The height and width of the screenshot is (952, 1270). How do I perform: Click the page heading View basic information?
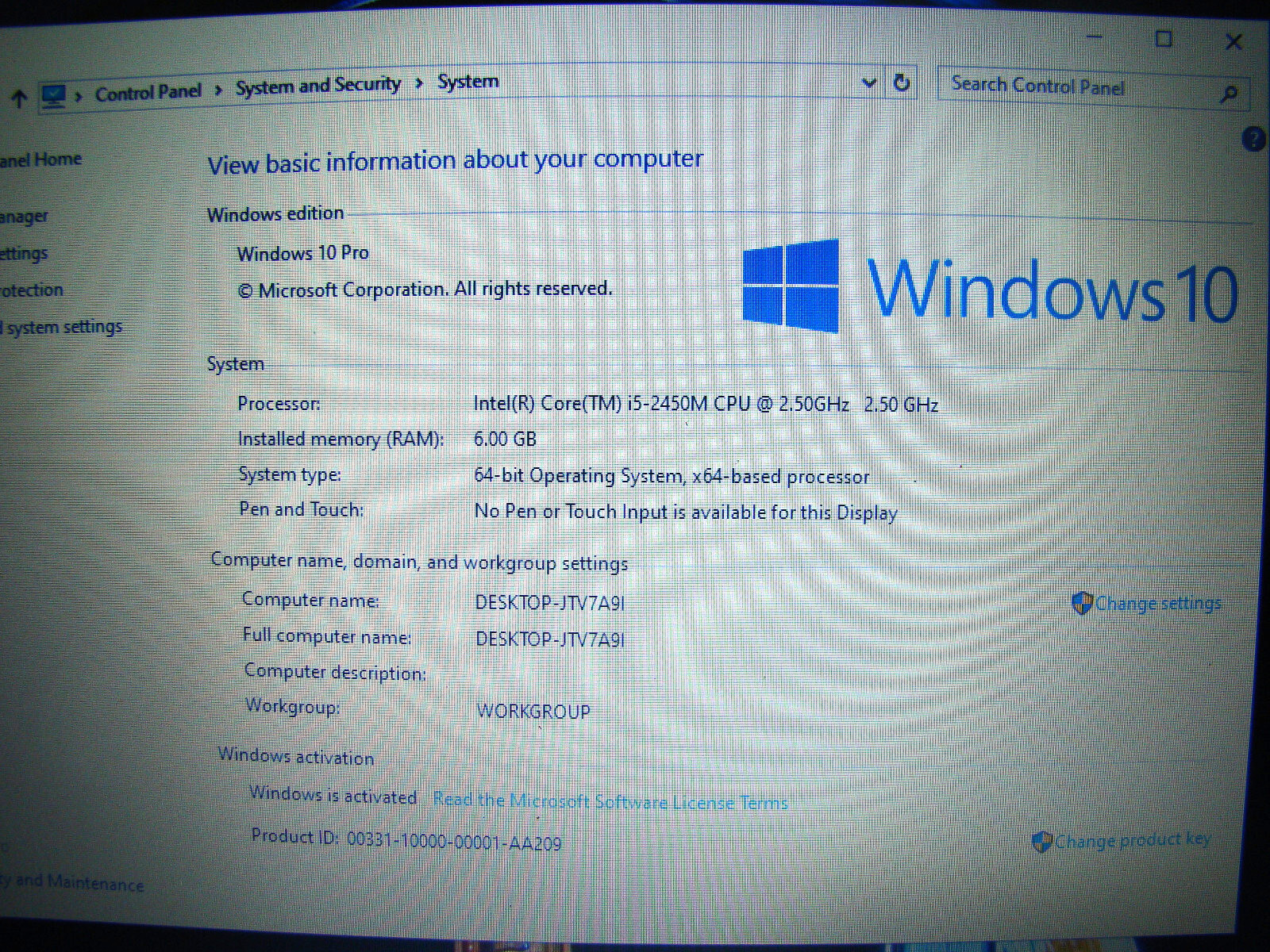455,161
